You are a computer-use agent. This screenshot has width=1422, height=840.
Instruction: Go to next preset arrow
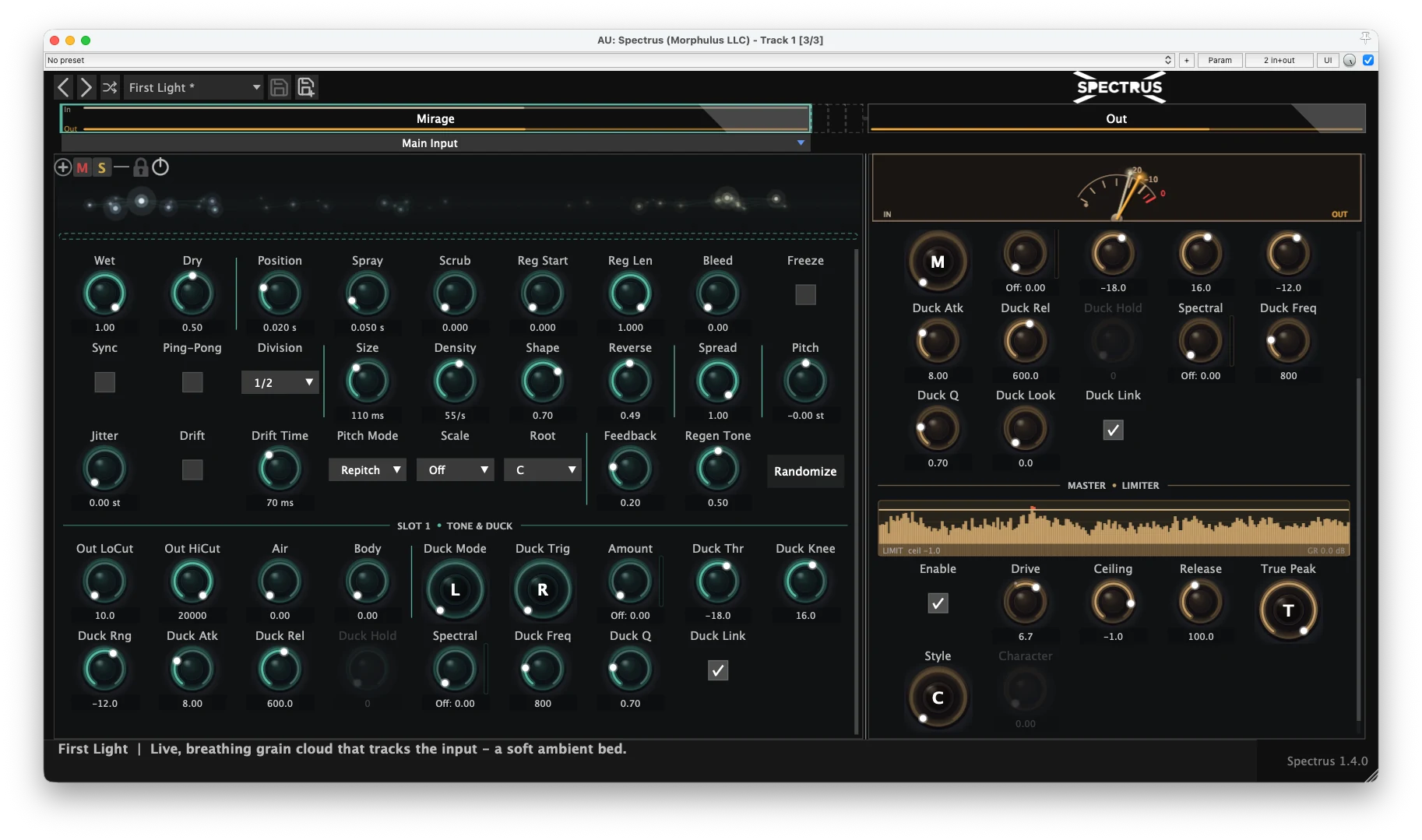pos(86,87)
